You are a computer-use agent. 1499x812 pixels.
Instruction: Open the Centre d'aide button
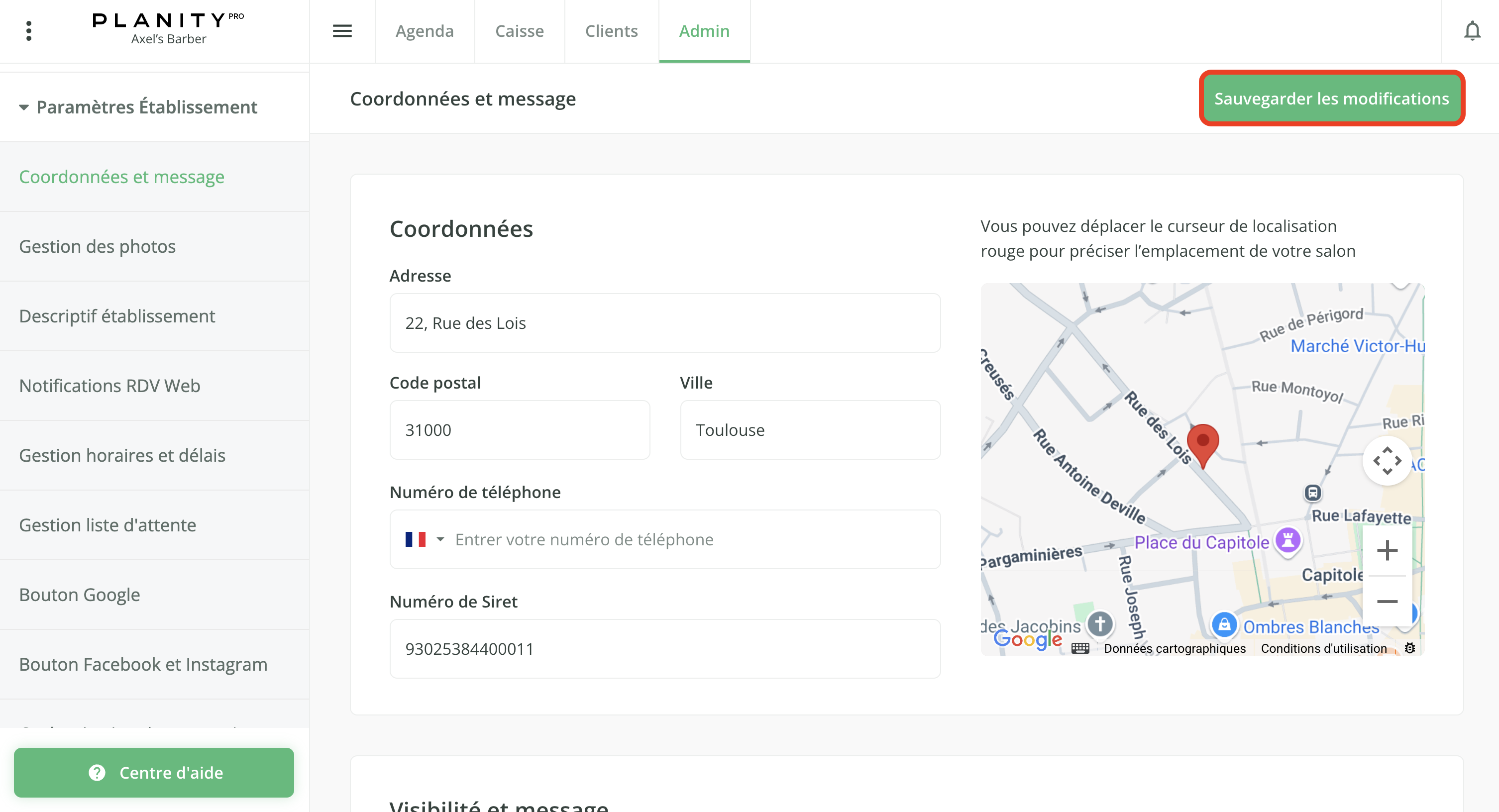(x=154, y=772)
